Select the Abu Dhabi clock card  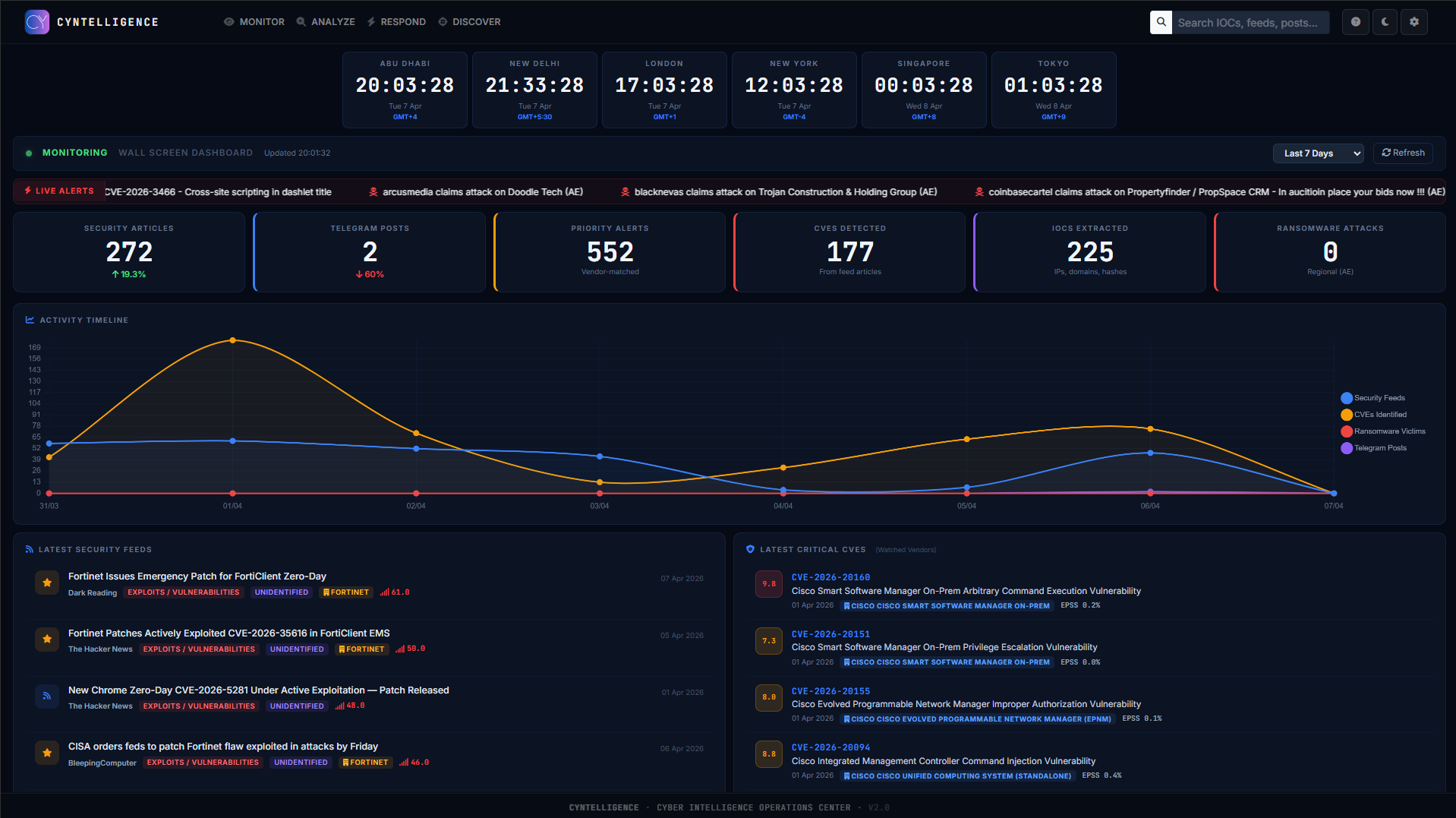click(405, 90)
